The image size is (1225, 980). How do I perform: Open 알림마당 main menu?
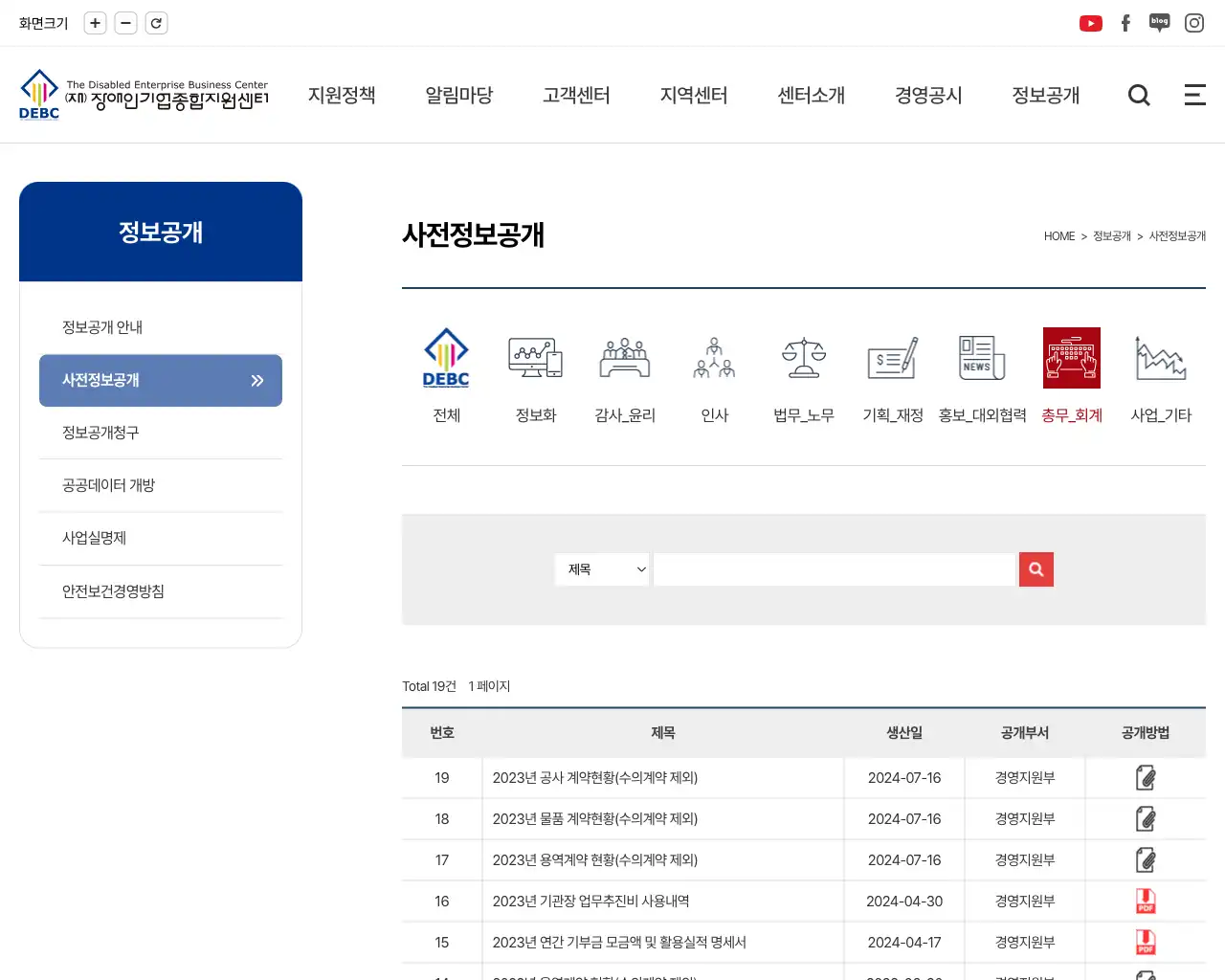coord(459,95)
